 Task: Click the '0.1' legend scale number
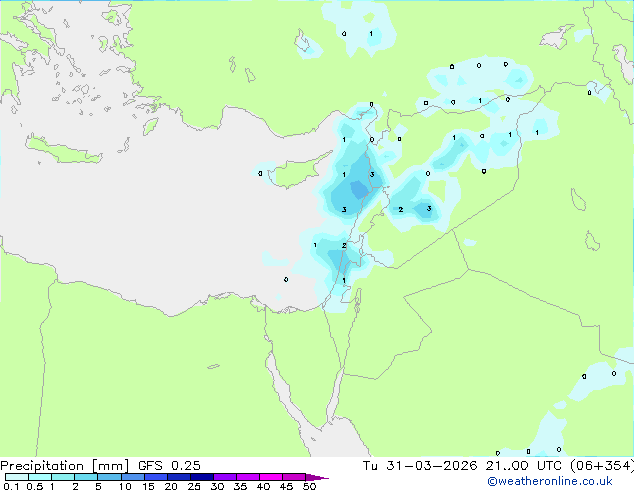click(11, 486)
